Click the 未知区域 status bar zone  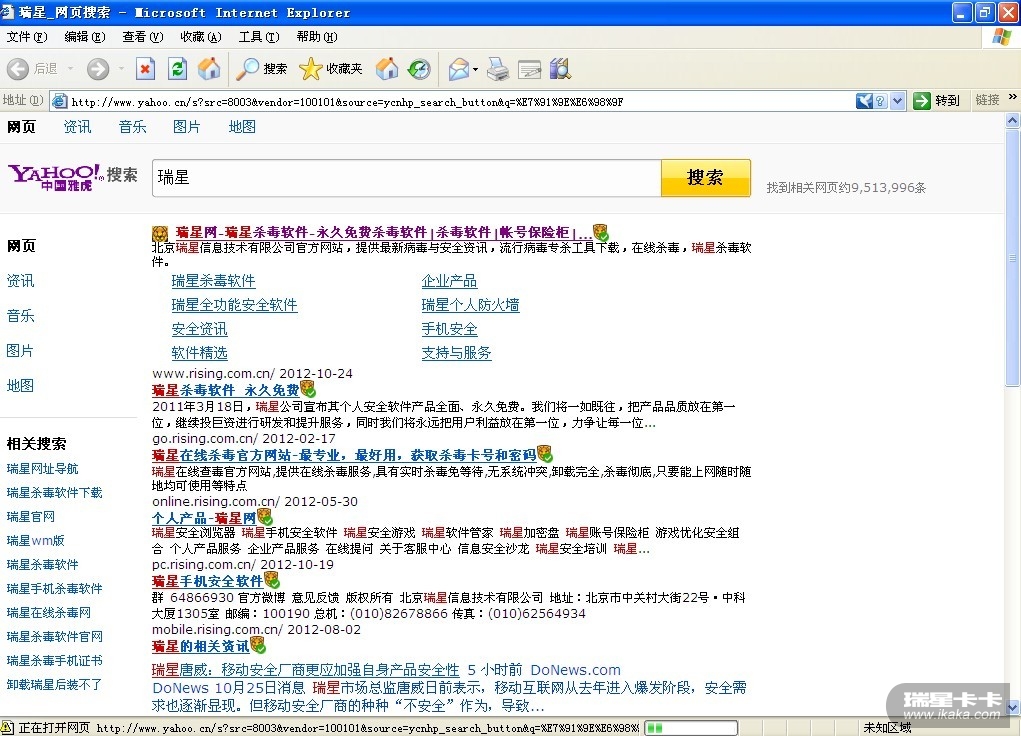[887, 728]
